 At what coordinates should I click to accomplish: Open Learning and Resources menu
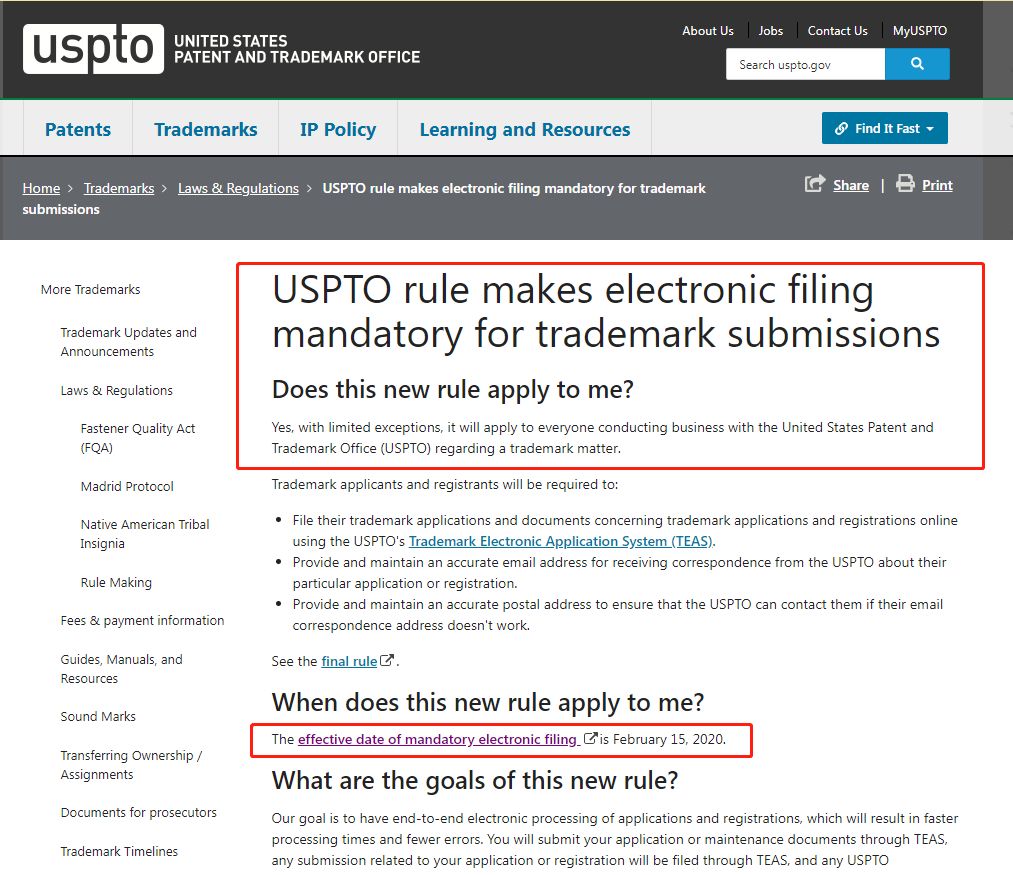point(524,129)
